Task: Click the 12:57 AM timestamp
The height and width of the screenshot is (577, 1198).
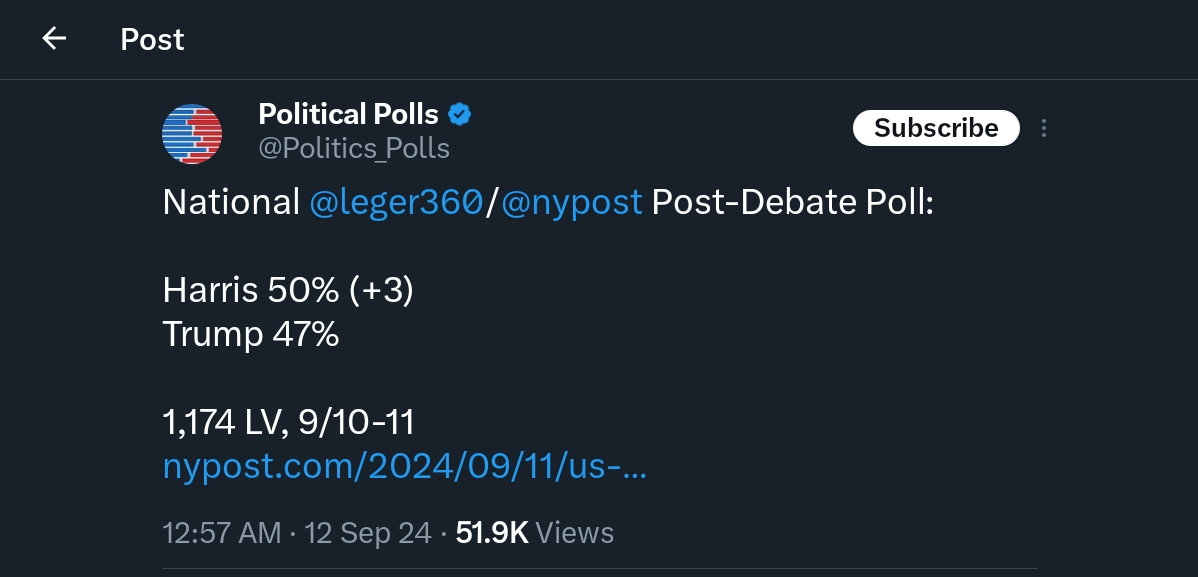Action: point(222,533)
